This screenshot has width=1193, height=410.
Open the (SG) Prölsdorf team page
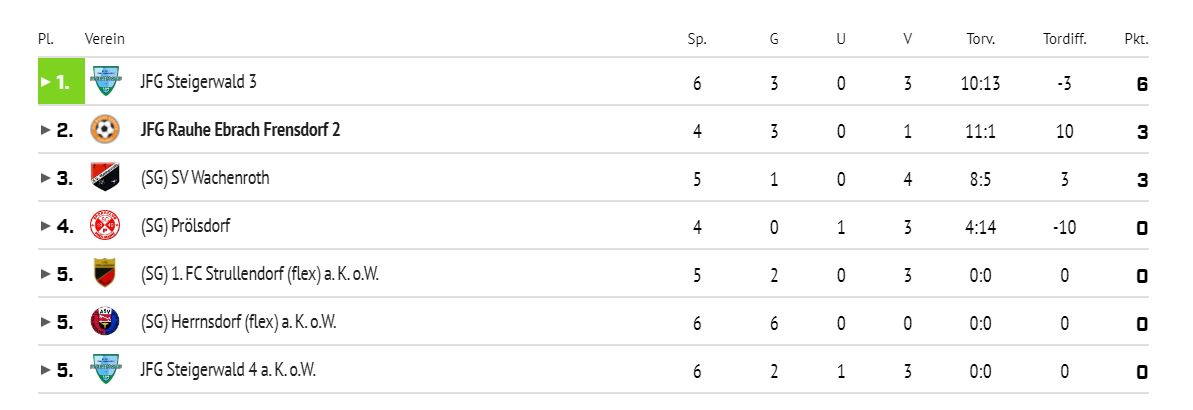click(x=185, y=226)
